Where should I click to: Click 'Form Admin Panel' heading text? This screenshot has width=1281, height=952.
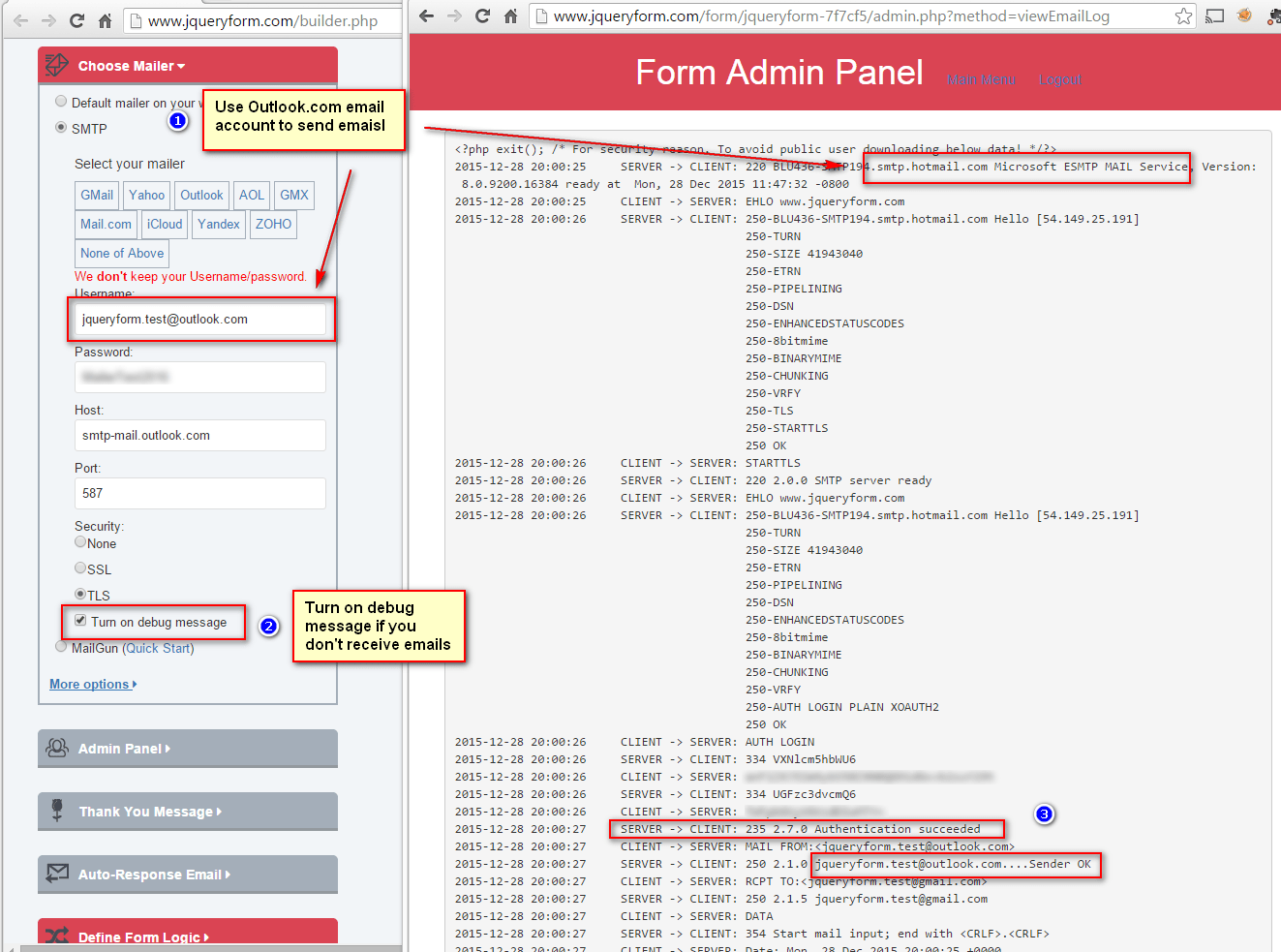(779, 73)
